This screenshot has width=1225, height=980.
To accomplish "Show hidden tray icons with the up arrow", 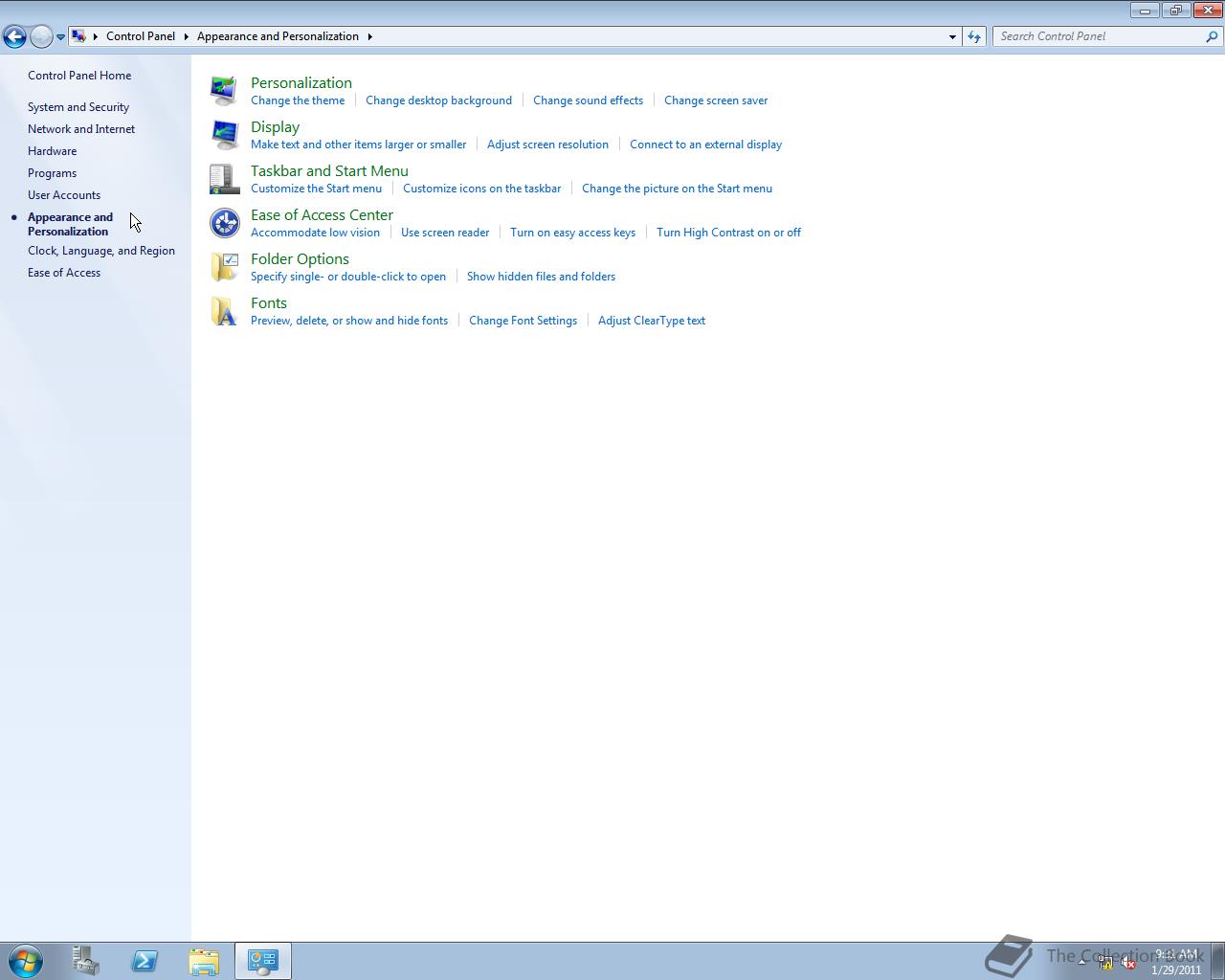I will 1082,961.
